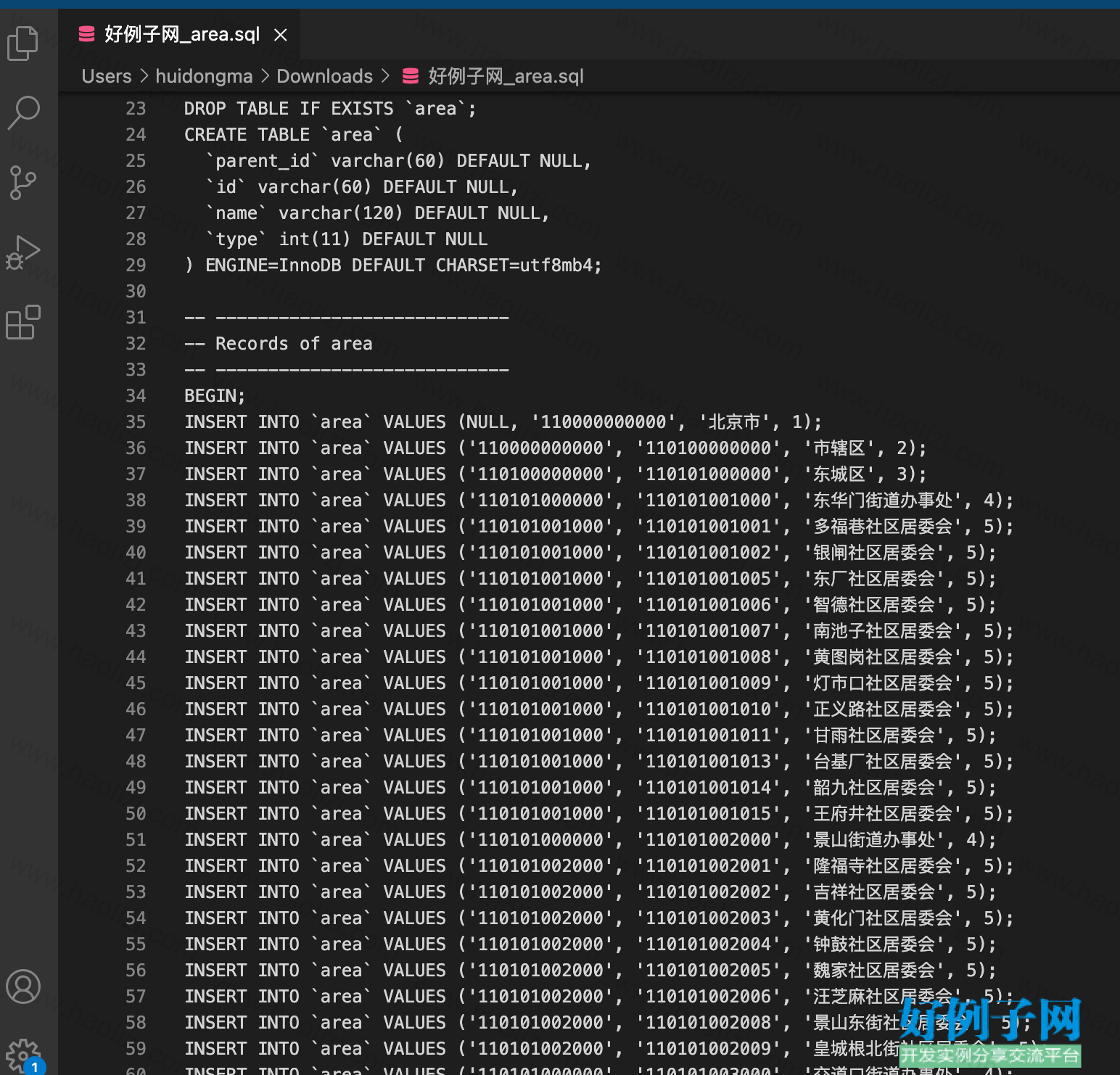
Task: Click the 好例子网_area.sql breadcrumb
Action: [x=506, y=76]
